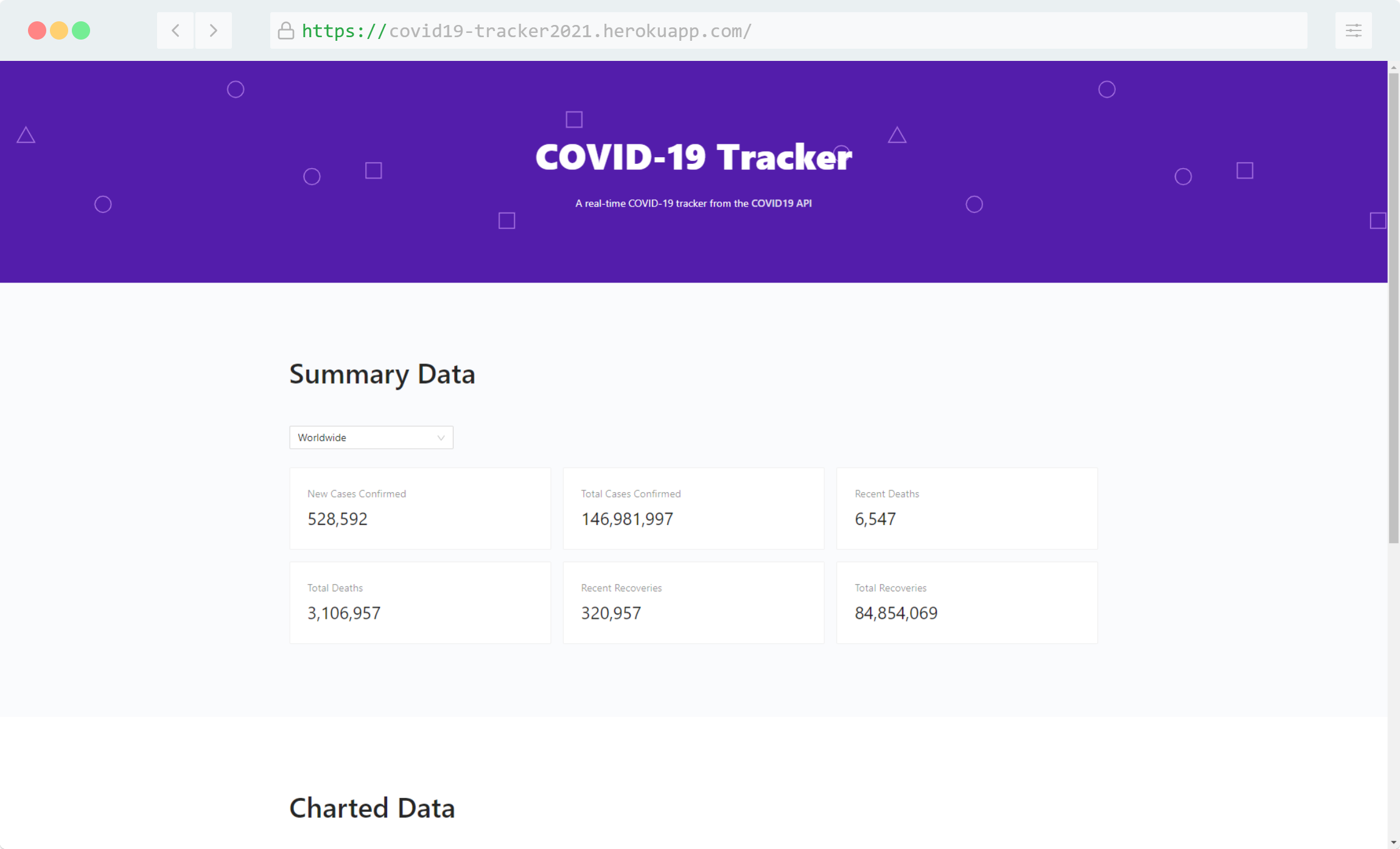Click the Recent Recoveries value 320,957
The width and height of the screenshot is (1400, 849).
coord(611,613)
